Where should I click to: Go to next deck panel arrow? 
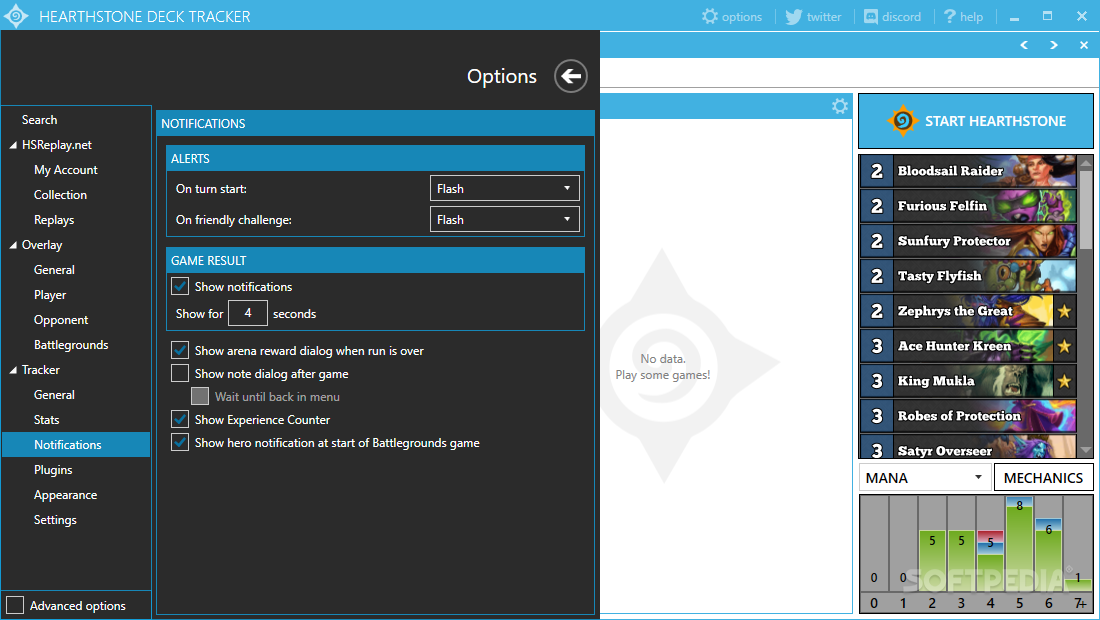[1054, 45]
